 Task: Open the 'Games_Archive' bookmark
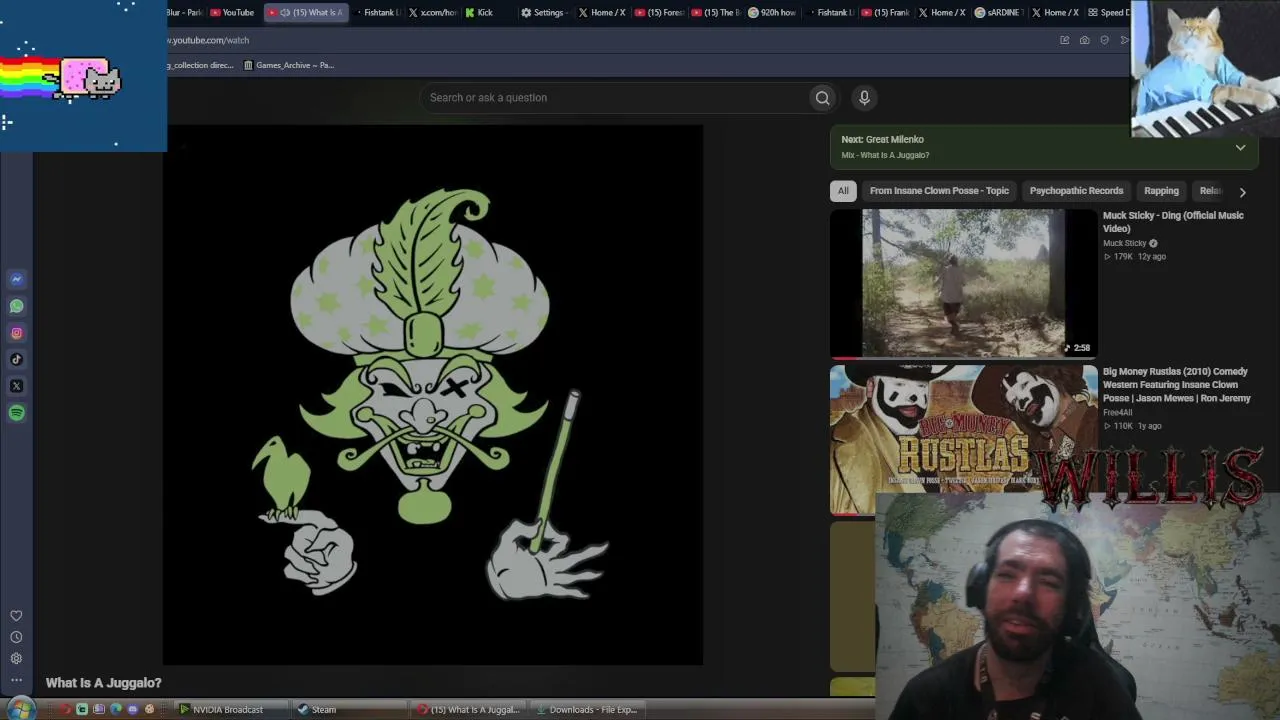[289, 65]
